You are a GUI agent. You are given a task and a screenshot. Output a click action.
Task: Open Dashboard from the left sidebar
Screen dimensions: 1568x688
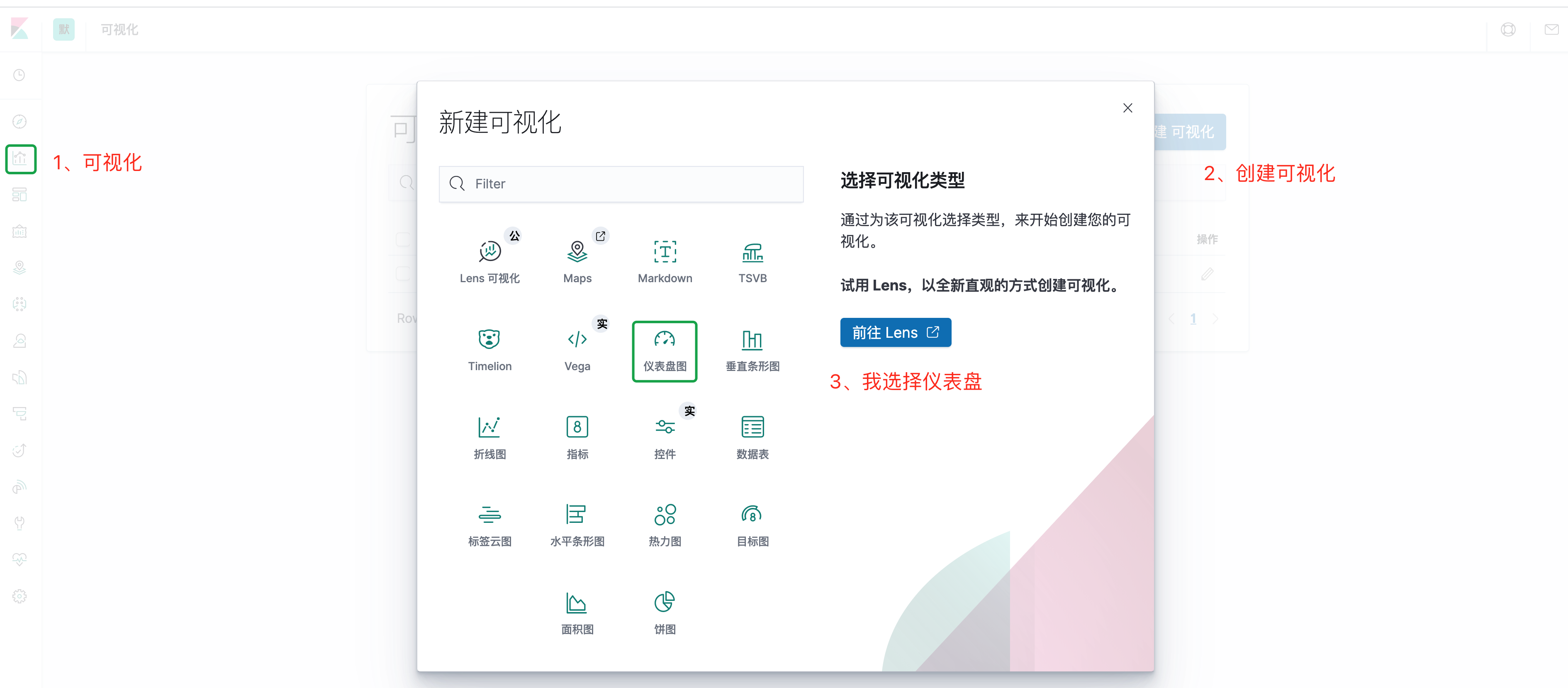19,194
